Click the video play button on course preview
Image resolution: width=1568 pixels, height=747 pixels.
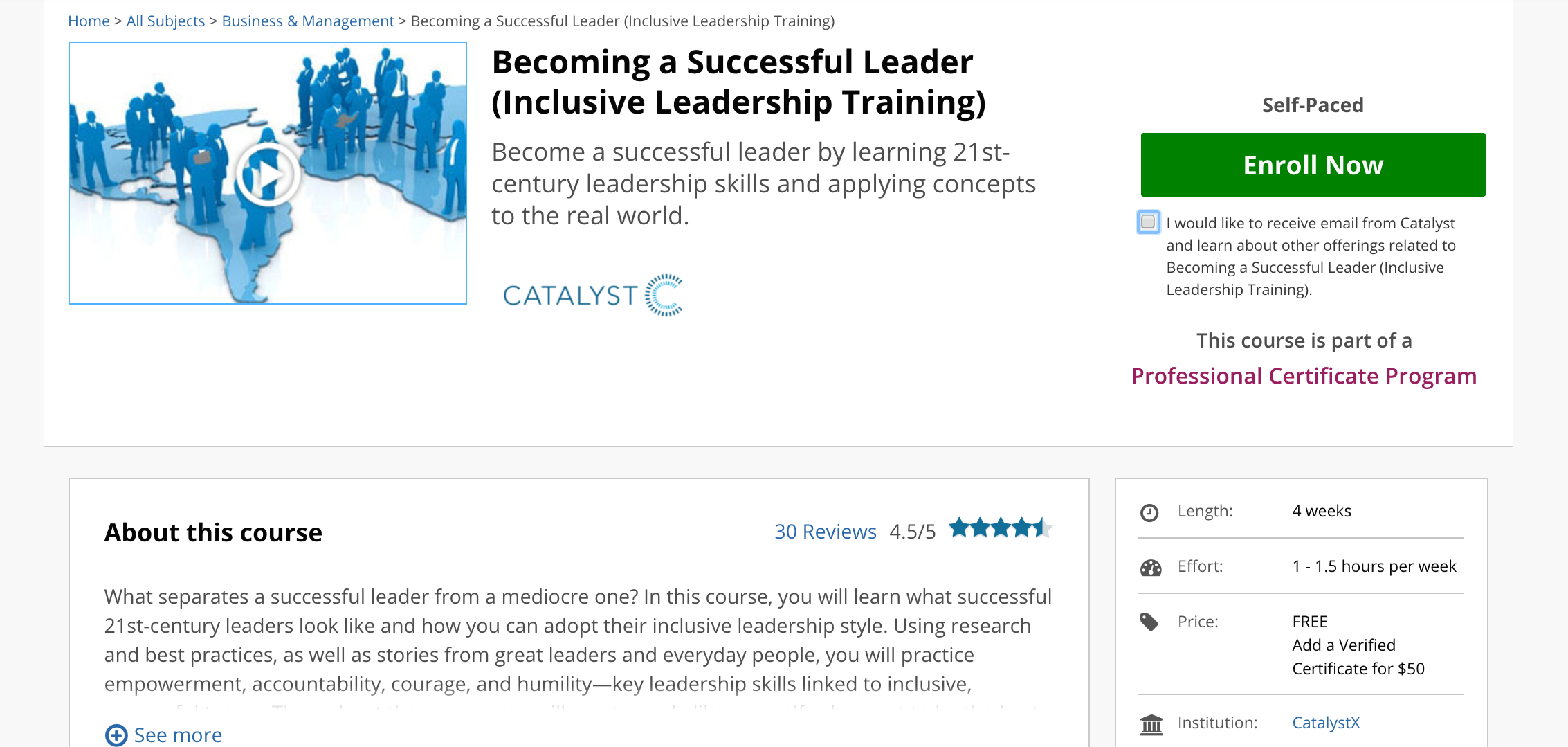coord(268,174)
